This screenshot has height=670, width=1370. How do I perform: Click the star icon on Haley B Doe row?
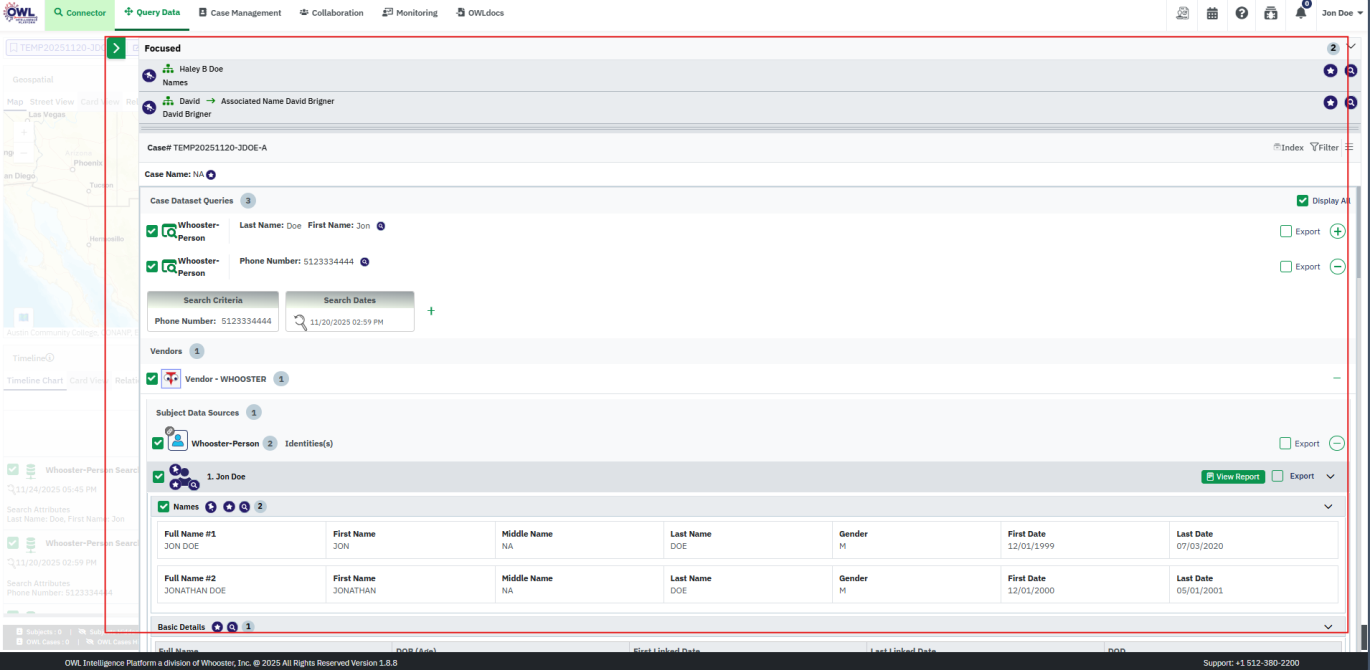click(x=1330, y=71)
